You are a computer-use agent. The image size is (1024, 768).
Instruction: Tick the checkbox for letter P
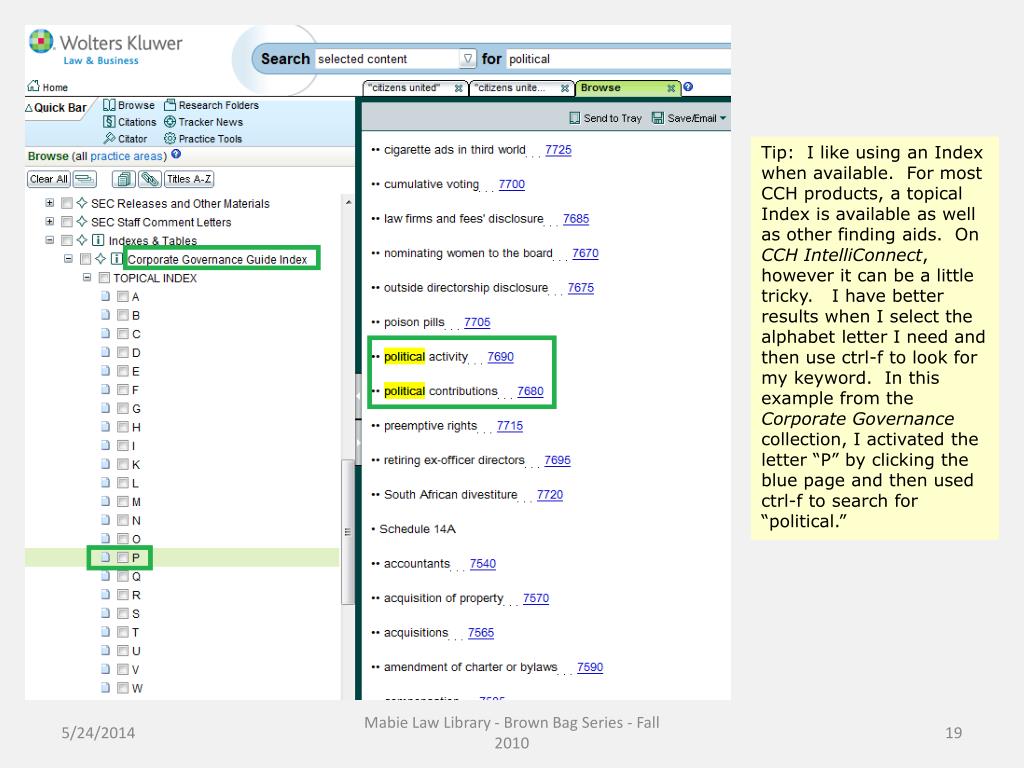(122, 557)
